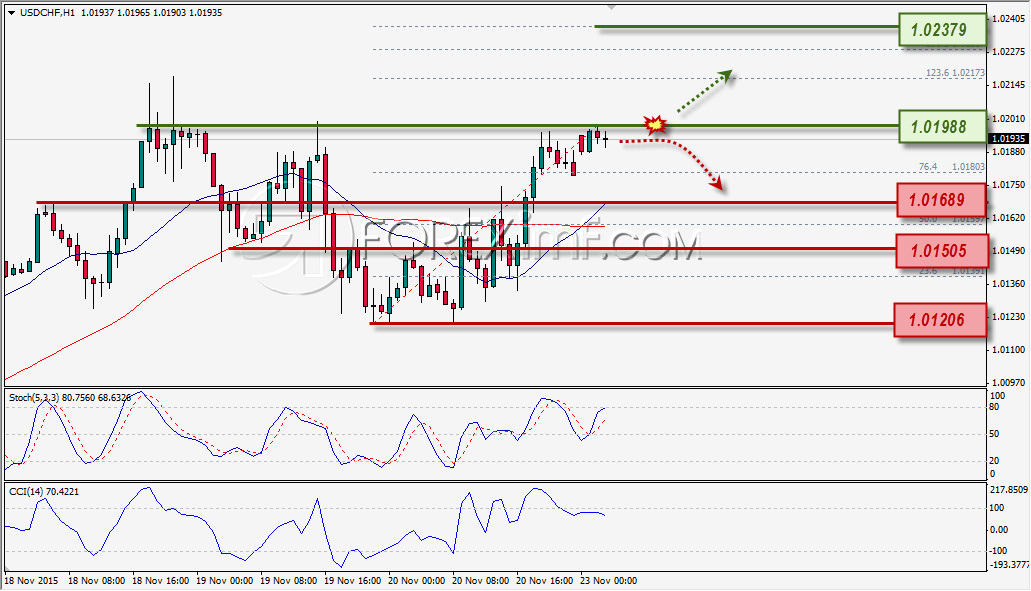Click price scale value 1.01750

1009,185
